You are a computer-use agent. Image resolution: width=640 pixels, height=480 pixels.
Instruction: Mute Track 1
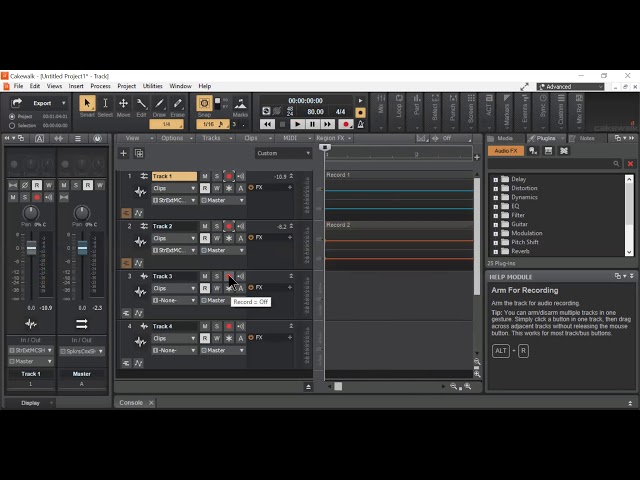point(205,176)
